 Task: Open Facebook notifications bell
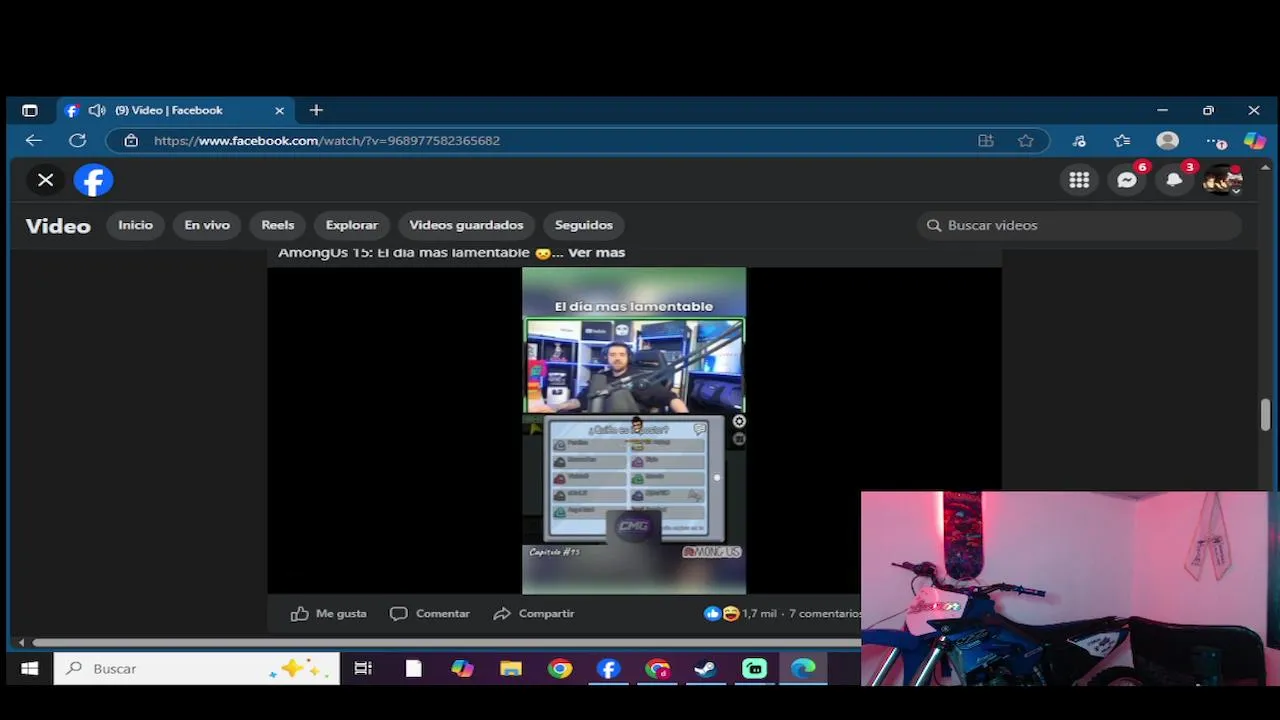(x=1174, y=180)
